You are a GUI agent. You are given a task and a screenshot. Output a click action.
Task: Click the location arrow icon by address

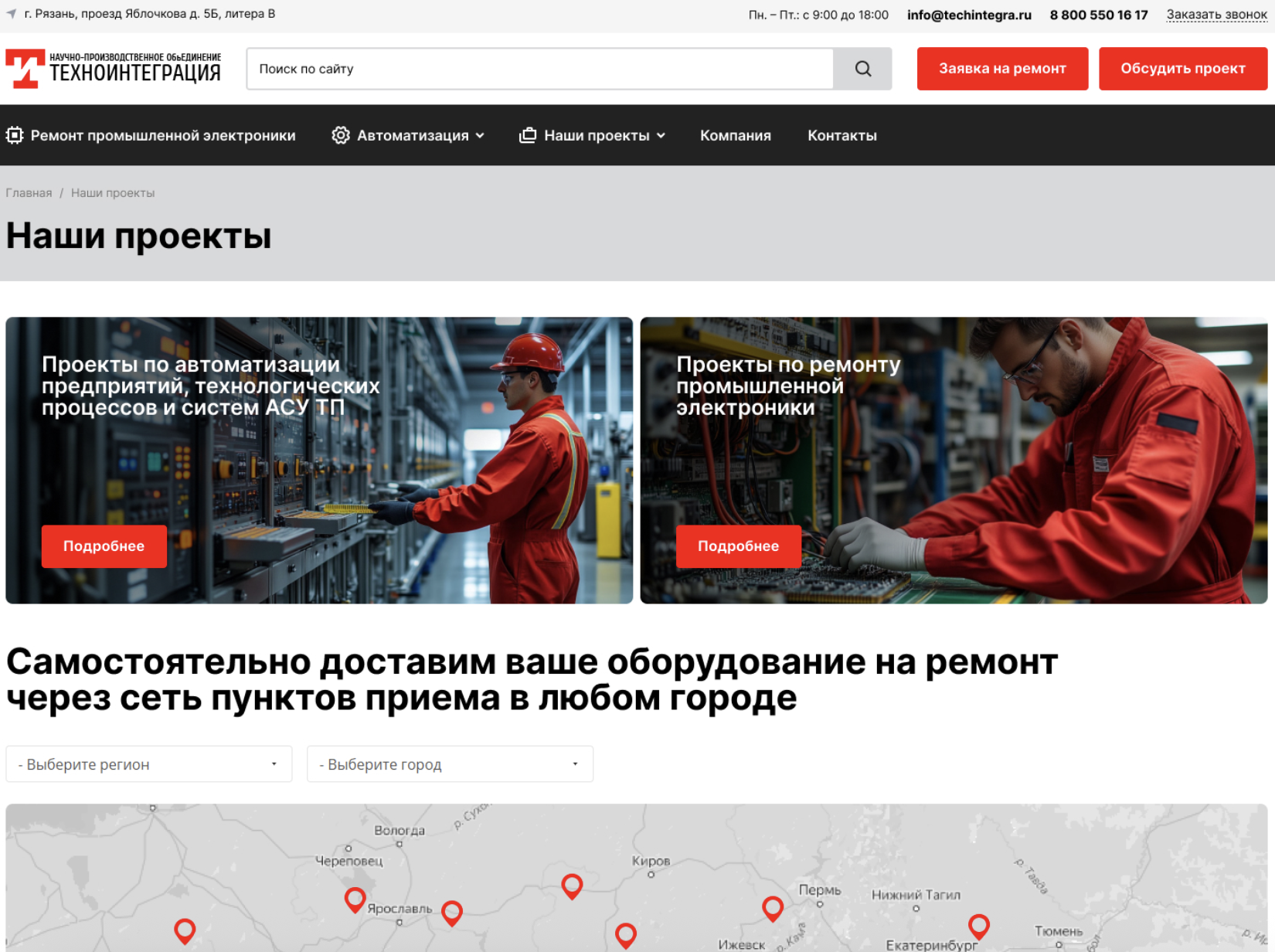[12, 14]
